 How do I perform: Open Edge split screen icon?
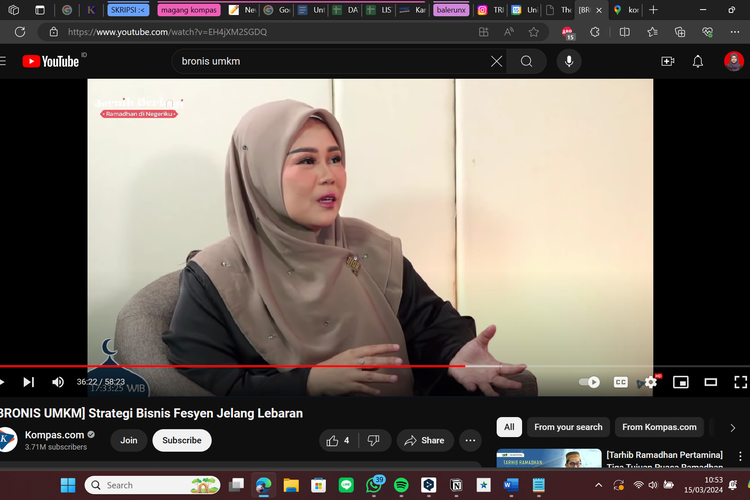(624, 32)
